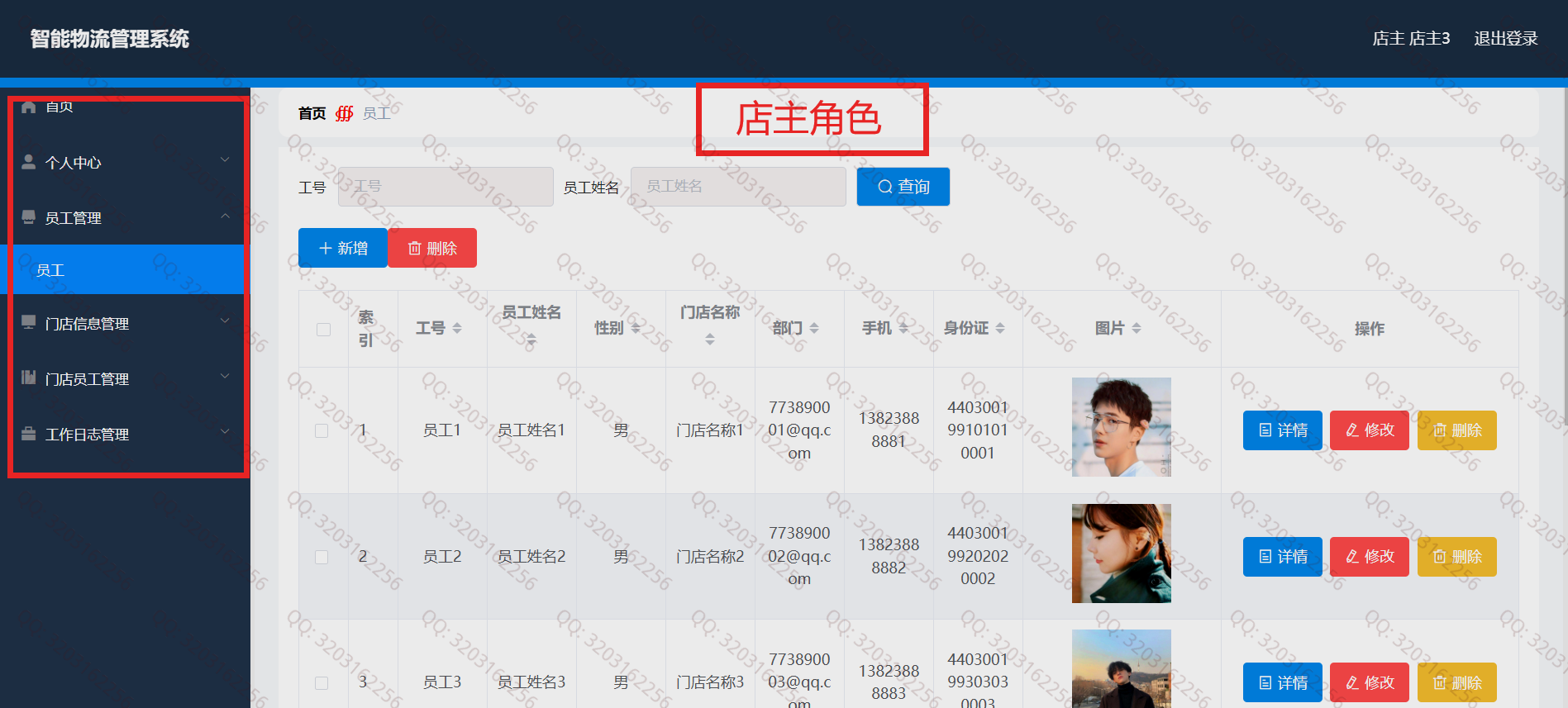Click the 门店名称1 cell
Viewport: 1568px width, 708px height.
[x=710, y=430]
